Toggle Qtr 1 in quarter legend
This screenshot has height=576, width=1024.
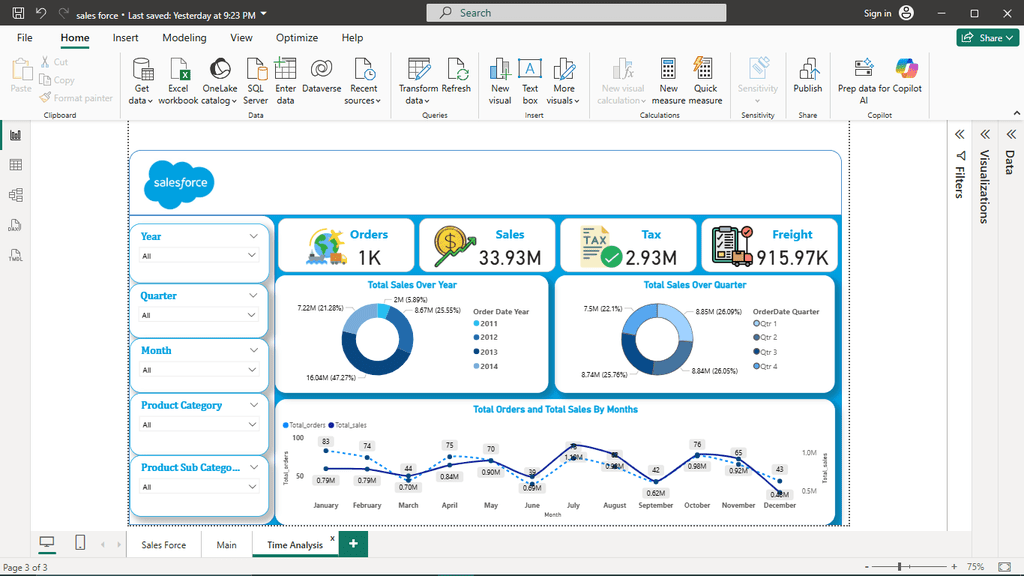click(x=768, y=324)
